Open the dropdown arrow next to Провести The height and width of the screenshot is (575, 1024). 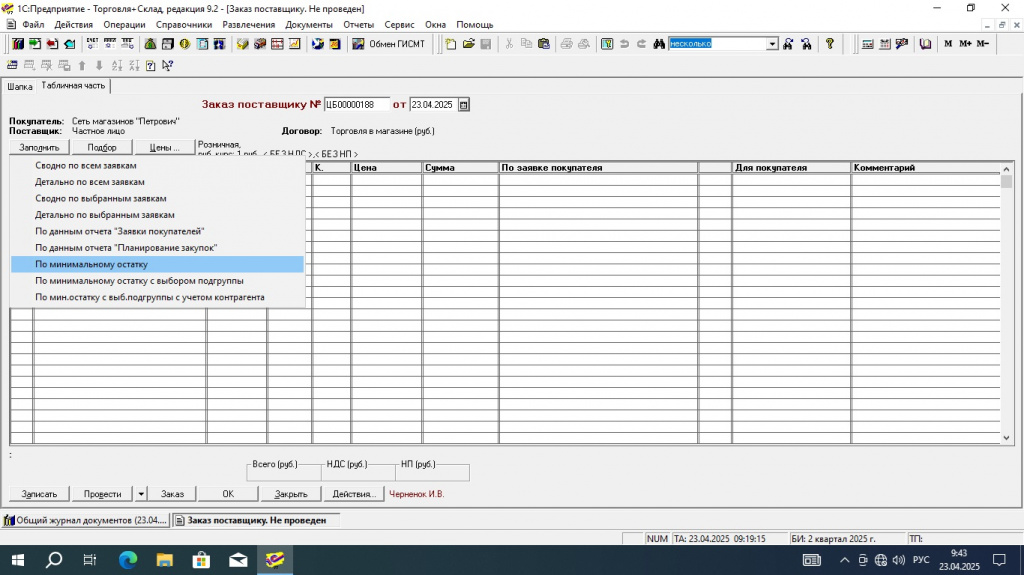click(141, 494)
